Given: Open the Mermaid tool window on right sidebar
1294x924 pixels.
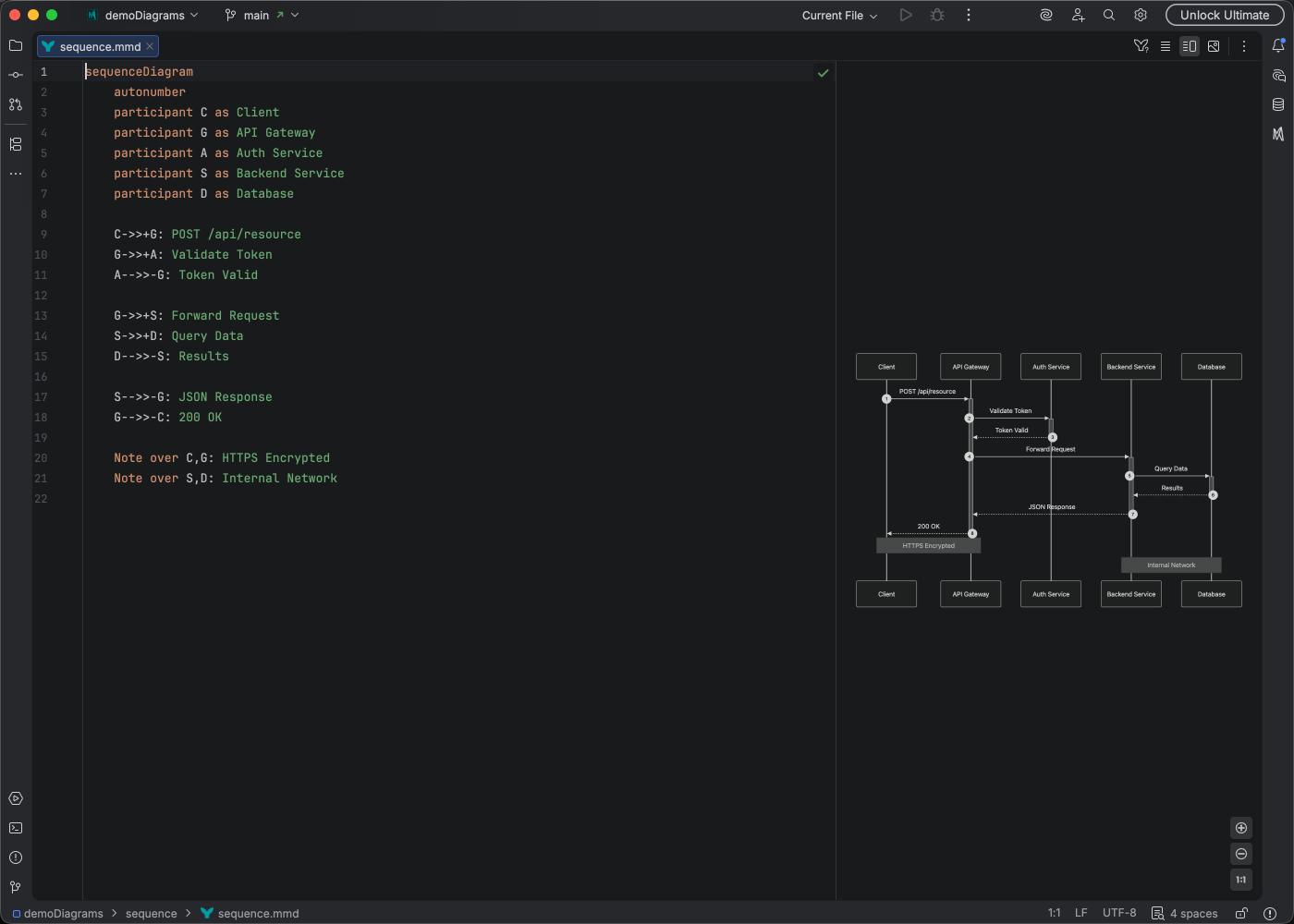Looking at the screenshot, I should [x=1279, y=133].
